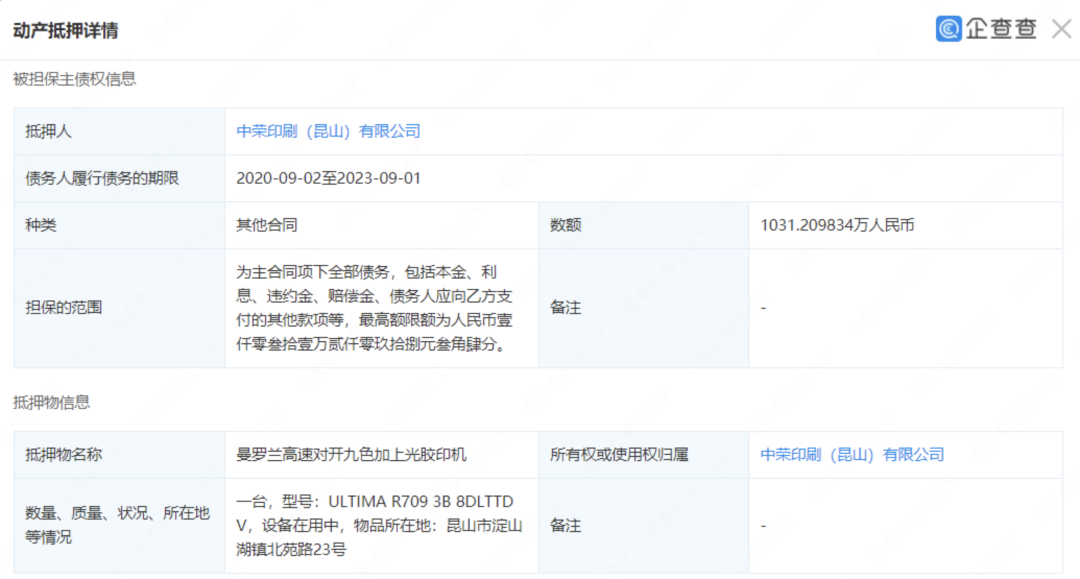
Task: Click the 种类 label cell
Action: pos(119,225)
